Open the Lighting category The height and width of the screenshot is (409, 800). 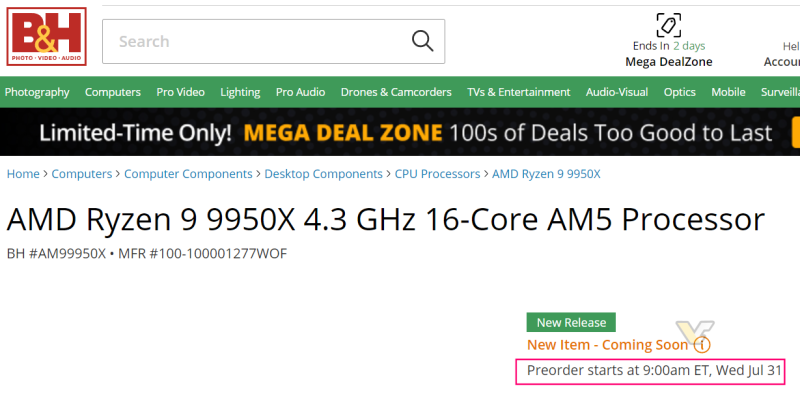(240, 92)
